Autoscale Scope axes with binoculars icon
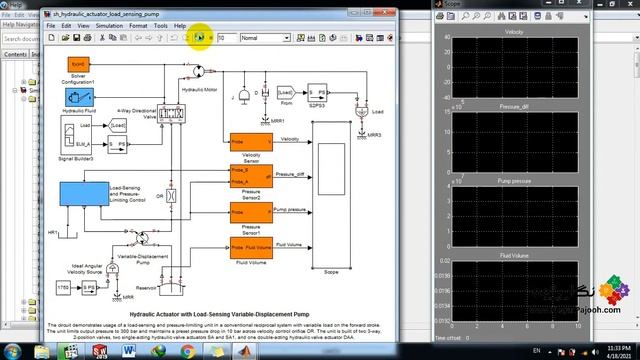This screenshot has width=640, height=360. coord(502,16)
